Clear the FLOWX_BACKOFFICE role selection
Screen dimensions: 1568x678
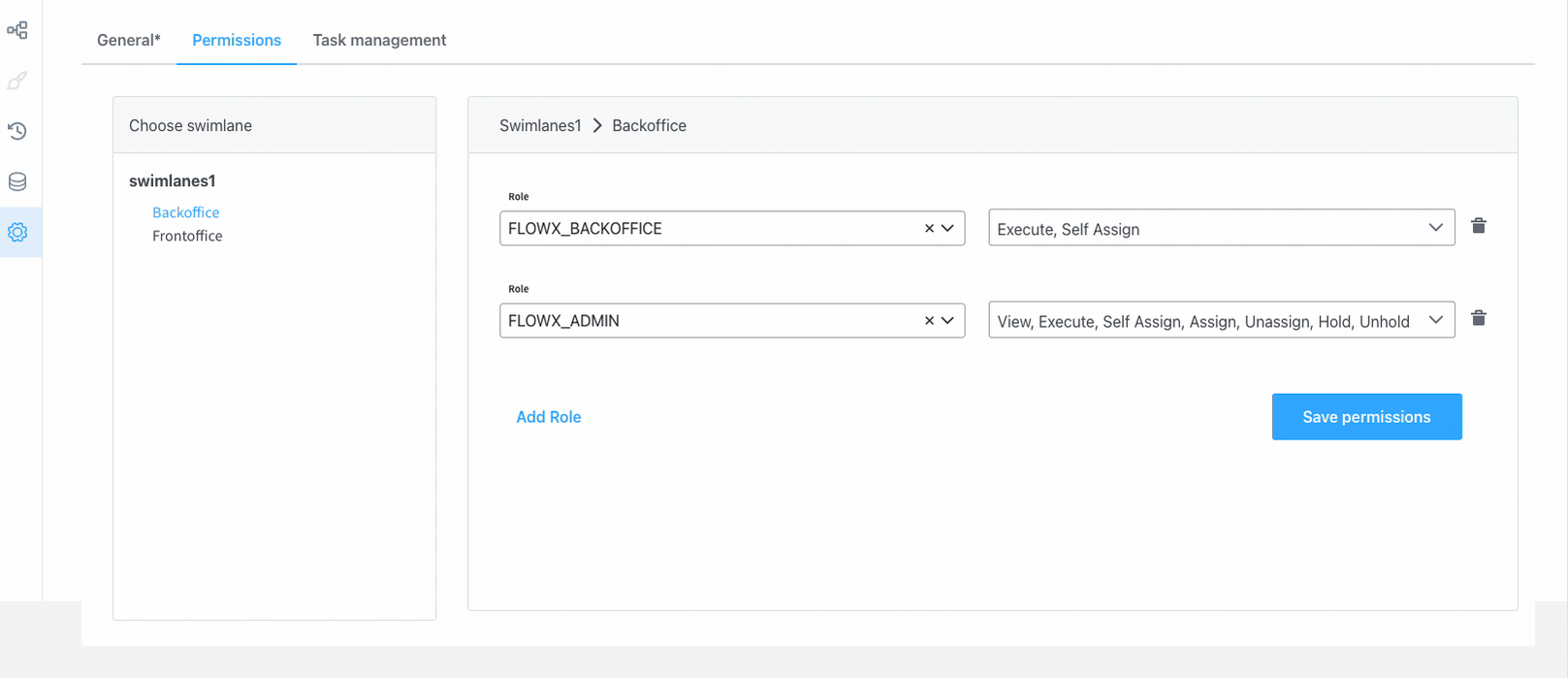(x=929, y=228)
